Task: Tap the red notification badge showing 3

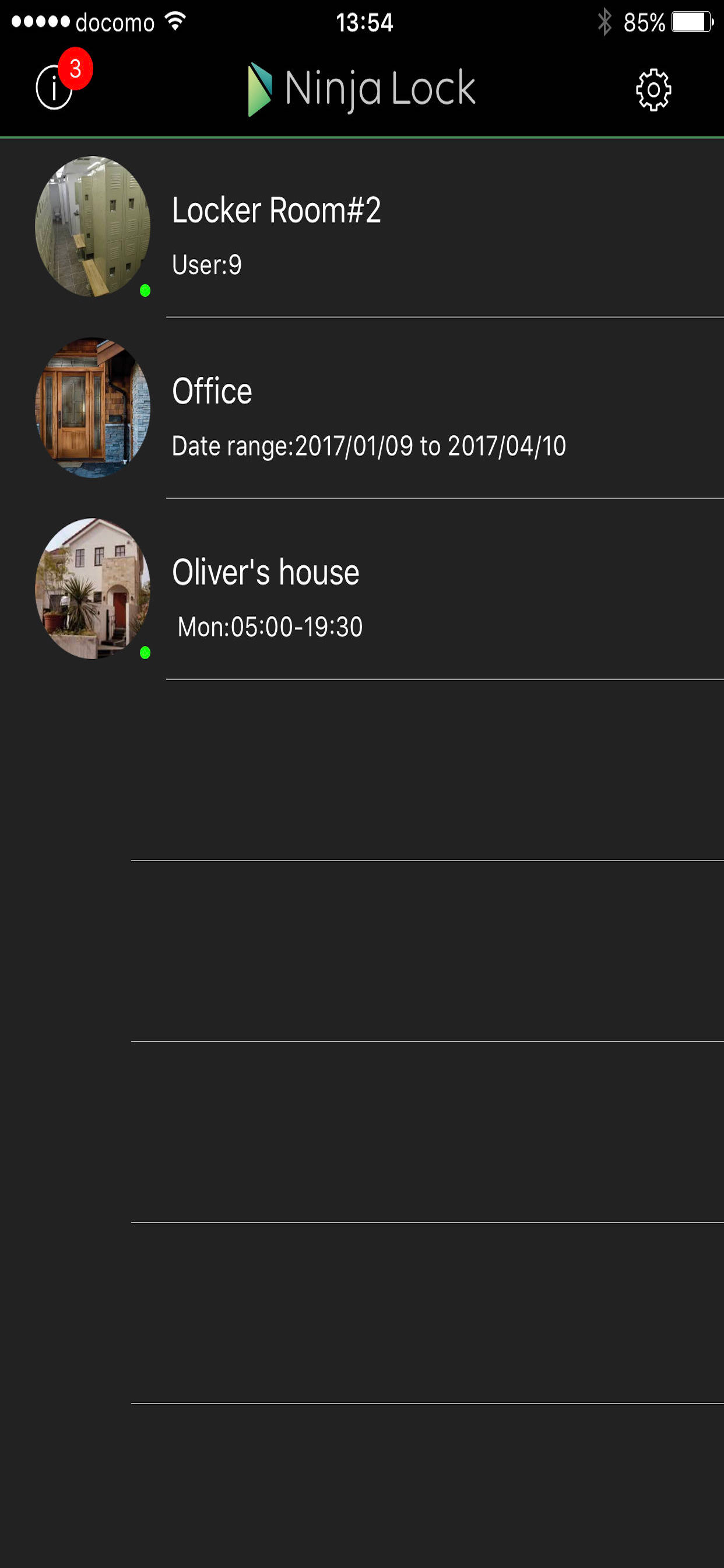Action: pyautogui.click(x=75, y=68)
